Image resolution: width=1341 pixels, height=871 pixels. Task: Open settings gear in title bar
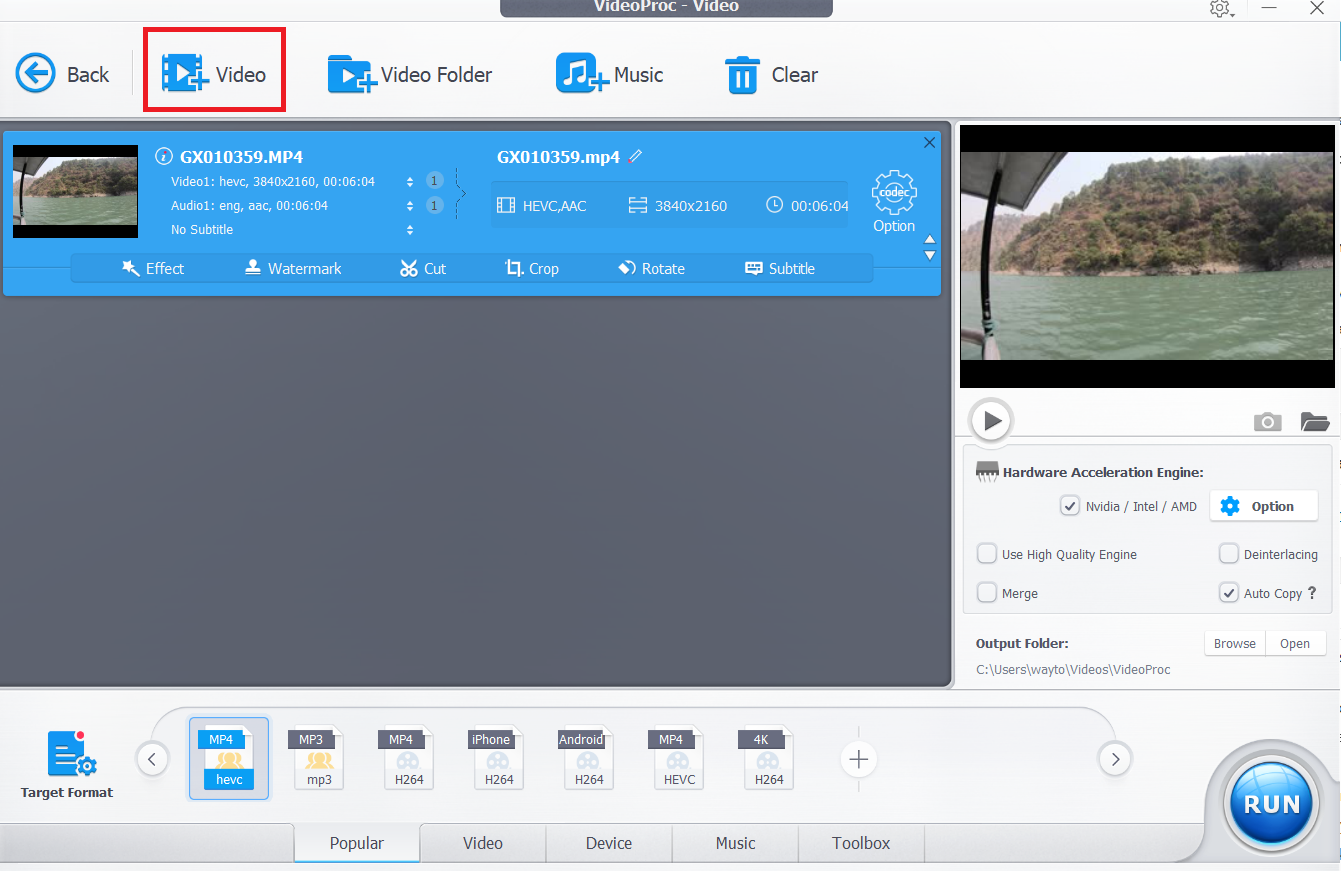1220,9
